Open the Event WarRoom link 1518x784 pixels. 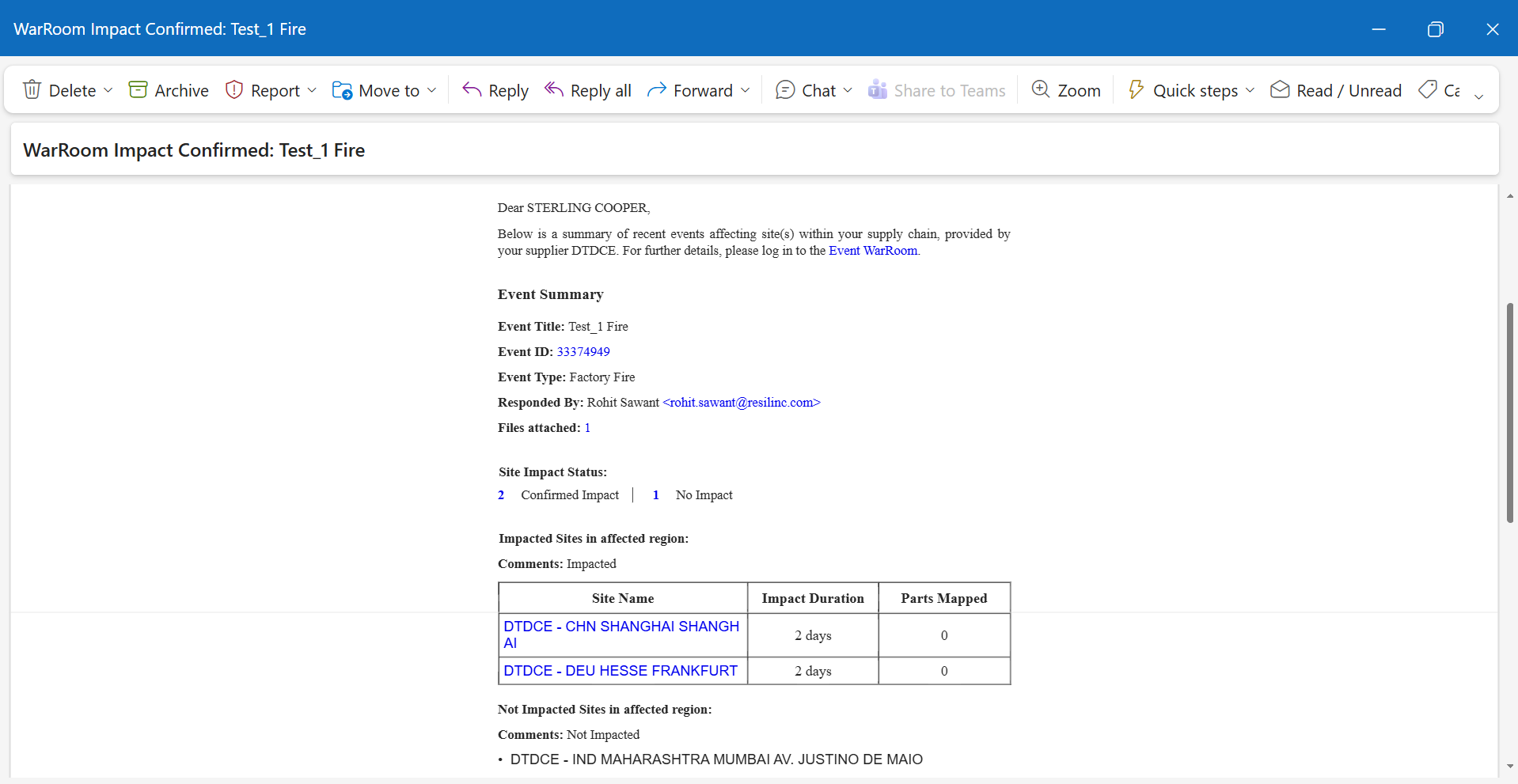[x=873, y=251]
